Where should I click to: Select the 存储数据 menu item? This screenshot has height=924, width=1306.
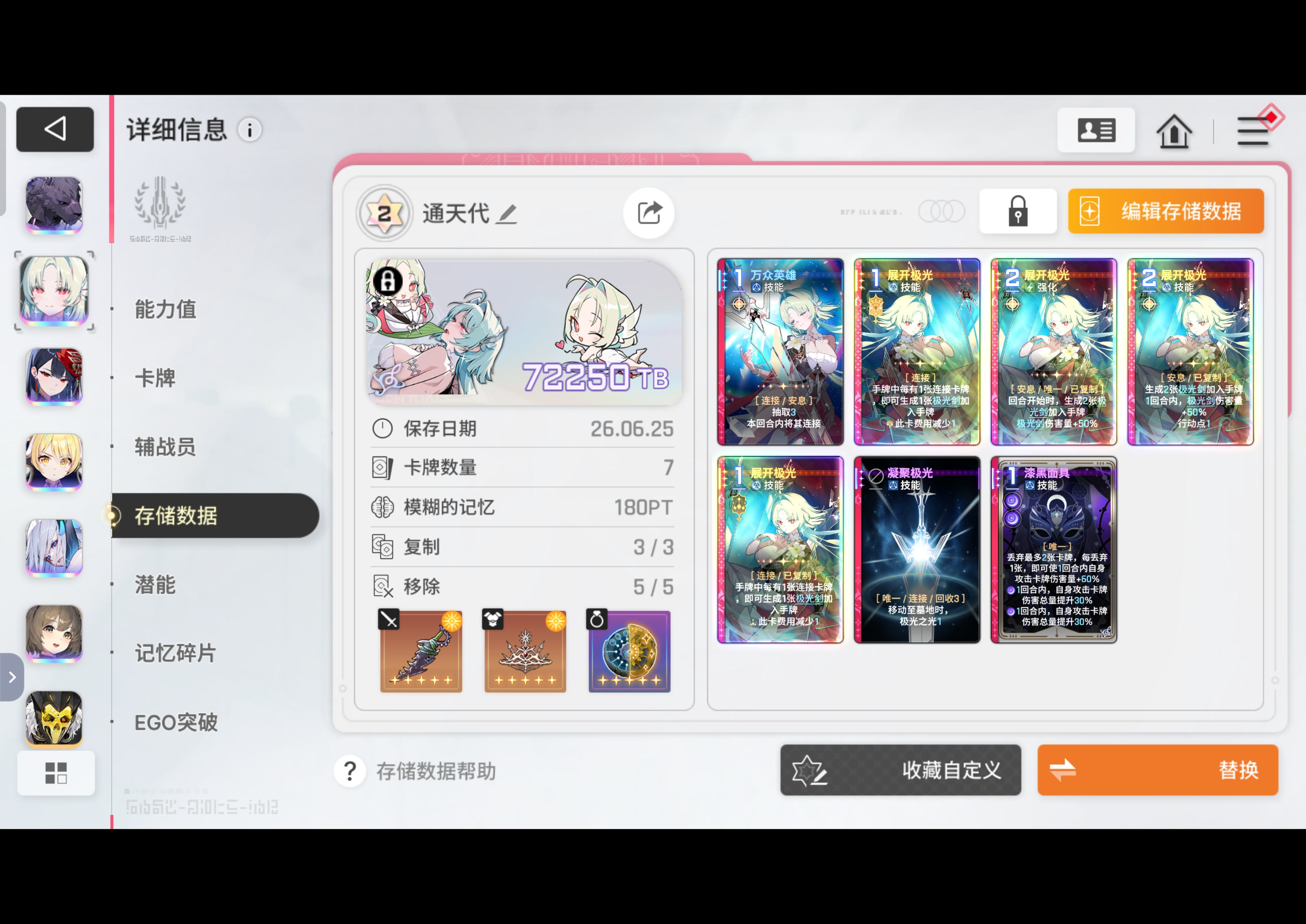pyautogui.click(x=215, y=516)
